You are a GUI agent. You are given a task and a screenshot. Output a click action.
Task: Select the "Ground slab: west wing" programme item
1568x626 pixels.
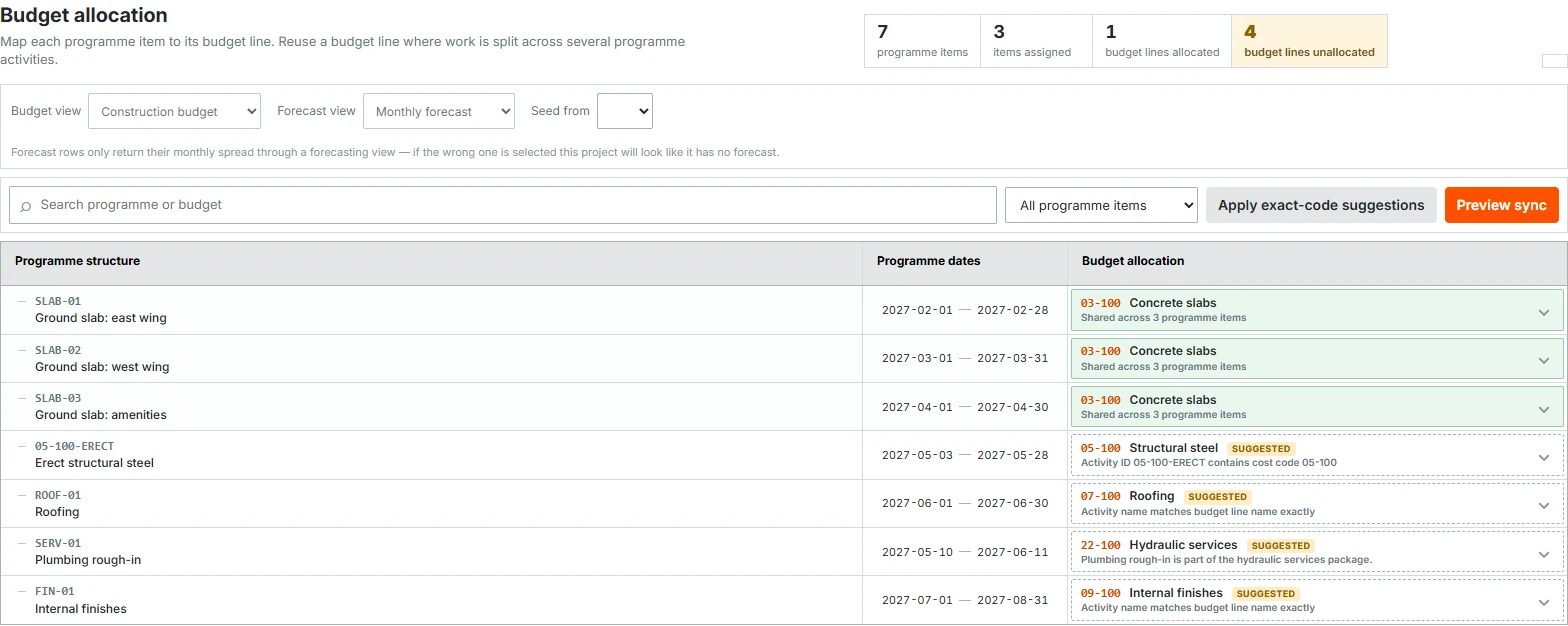102,367
